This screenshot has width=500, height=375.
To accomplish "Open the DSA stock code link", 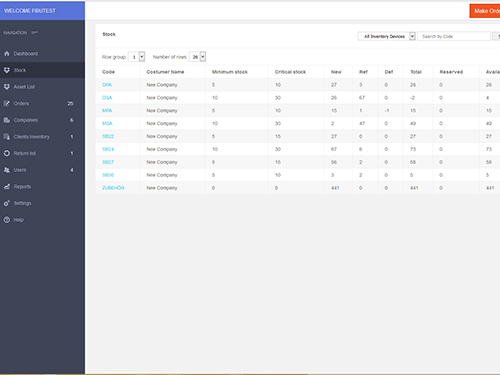I will [107, 98].
